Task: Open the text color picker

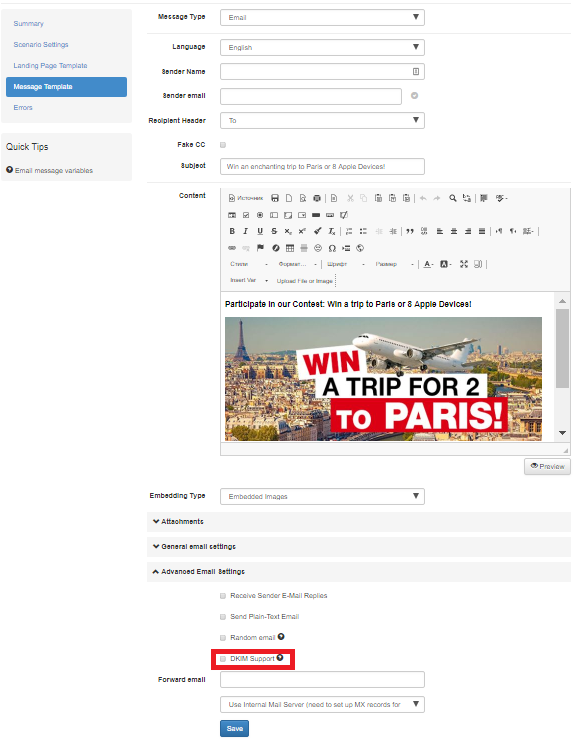Action: coord(428,264)
